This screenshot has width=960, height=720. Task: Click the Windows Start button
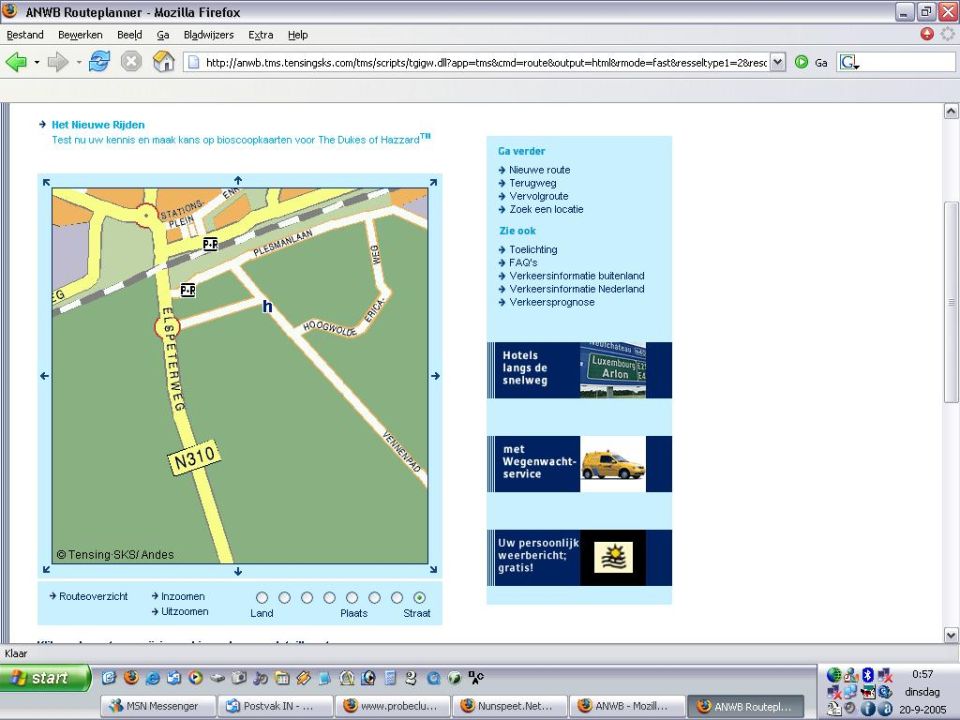45,678
